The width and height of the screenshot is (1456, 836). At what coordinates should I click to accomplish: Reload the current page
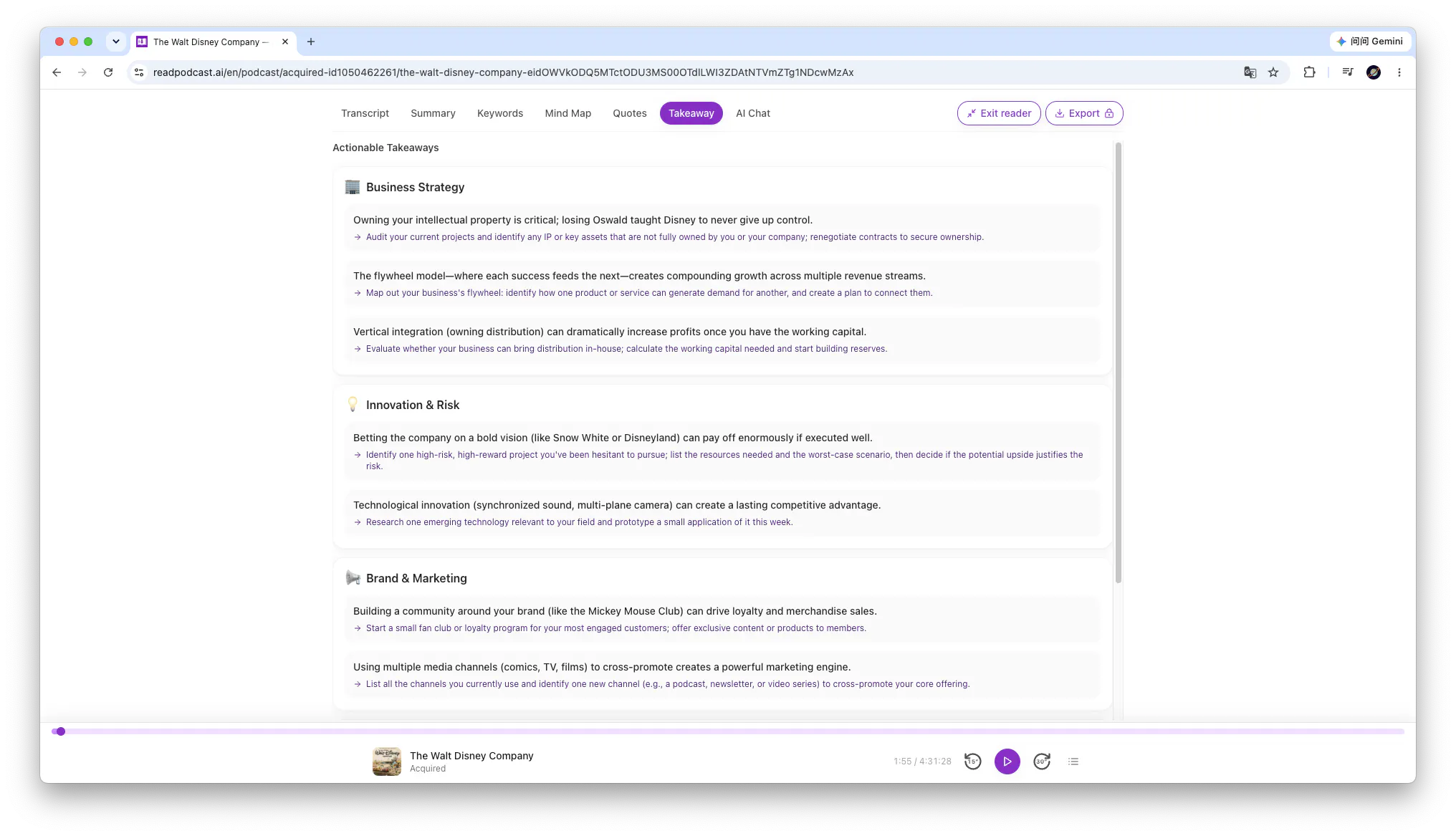108,72
